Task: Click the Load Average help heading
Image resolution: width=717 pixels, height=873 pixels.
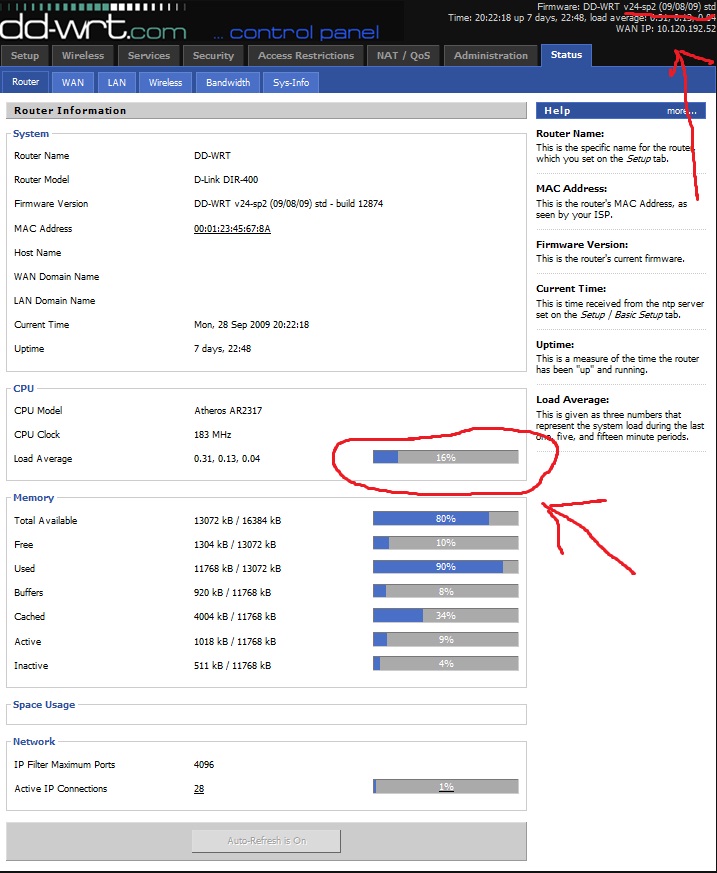Action: pyautogui.click(x=572, y=399)
